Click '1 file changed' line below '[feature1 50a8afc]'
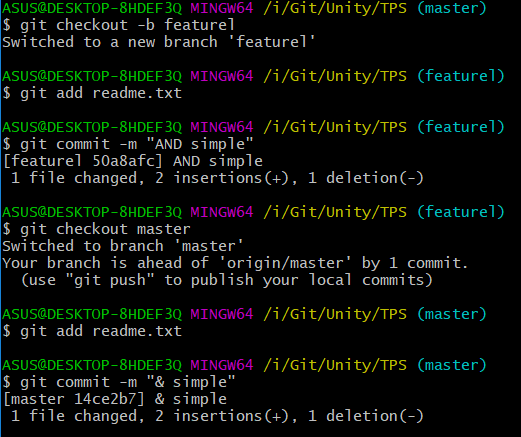The image size is (521, 437). click(217, 178)
